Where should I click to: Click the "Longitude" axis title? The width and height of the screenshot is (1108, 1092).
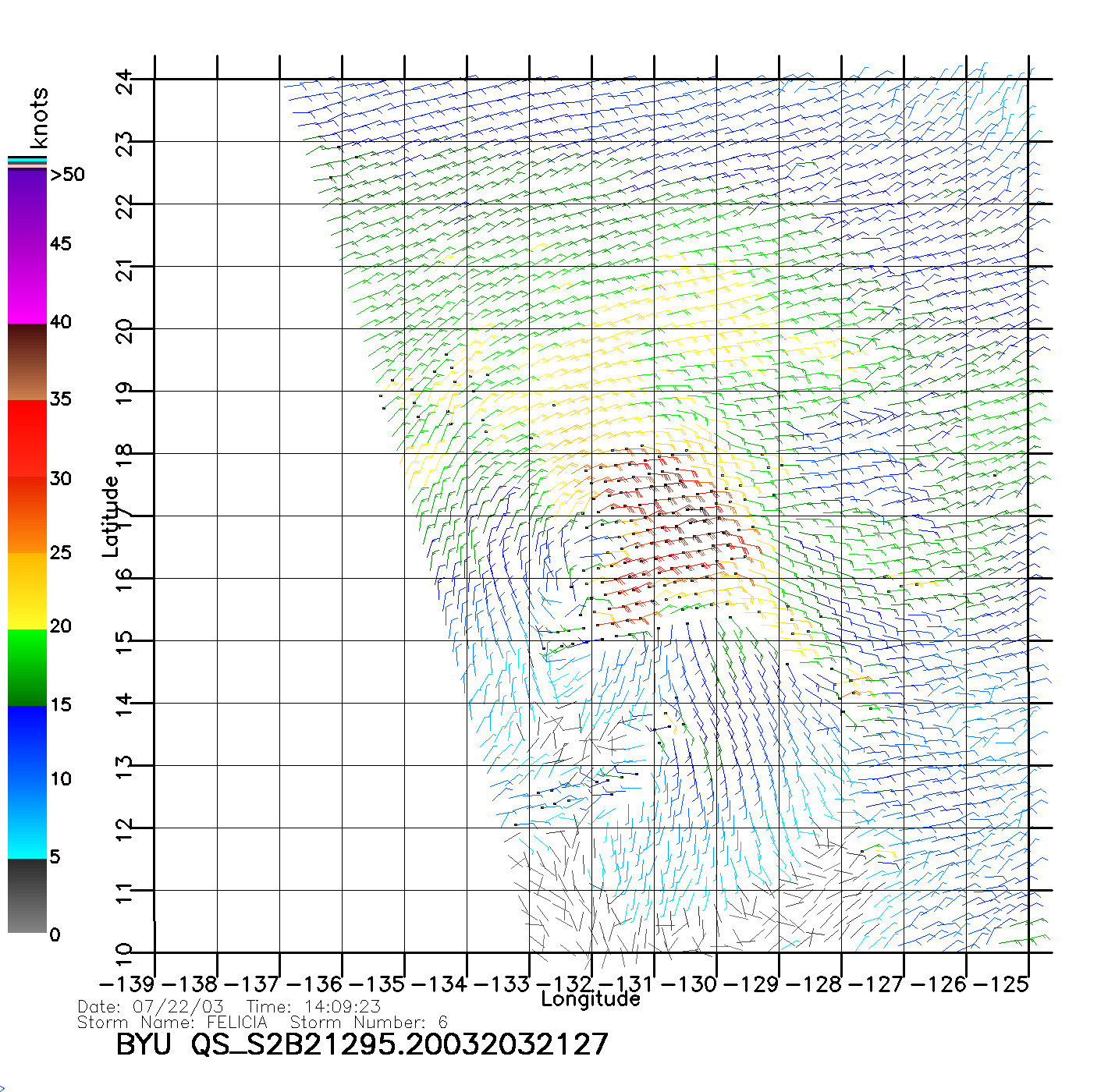pyautogui.click(x=591, y=999)
